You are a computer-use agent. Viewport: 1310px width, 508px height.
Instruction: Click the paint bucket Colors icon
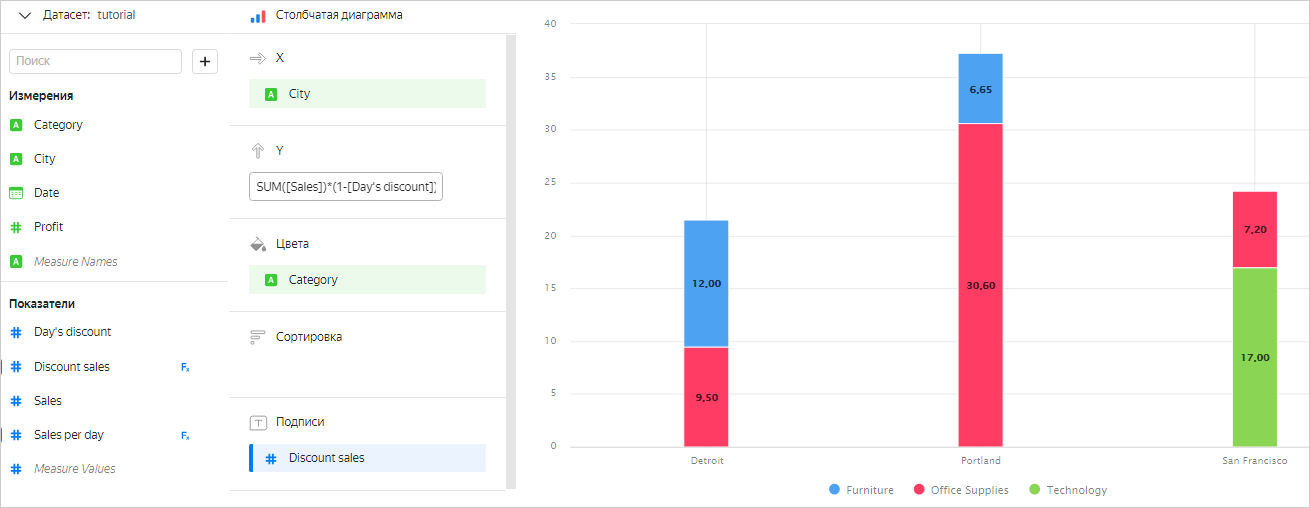258,244
